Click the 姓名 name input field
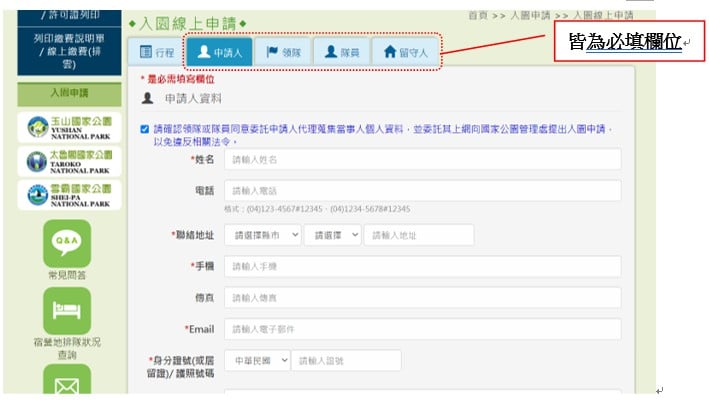Viewport: 709px width, 400px height. pyautogui.click(x=422, y=160)
